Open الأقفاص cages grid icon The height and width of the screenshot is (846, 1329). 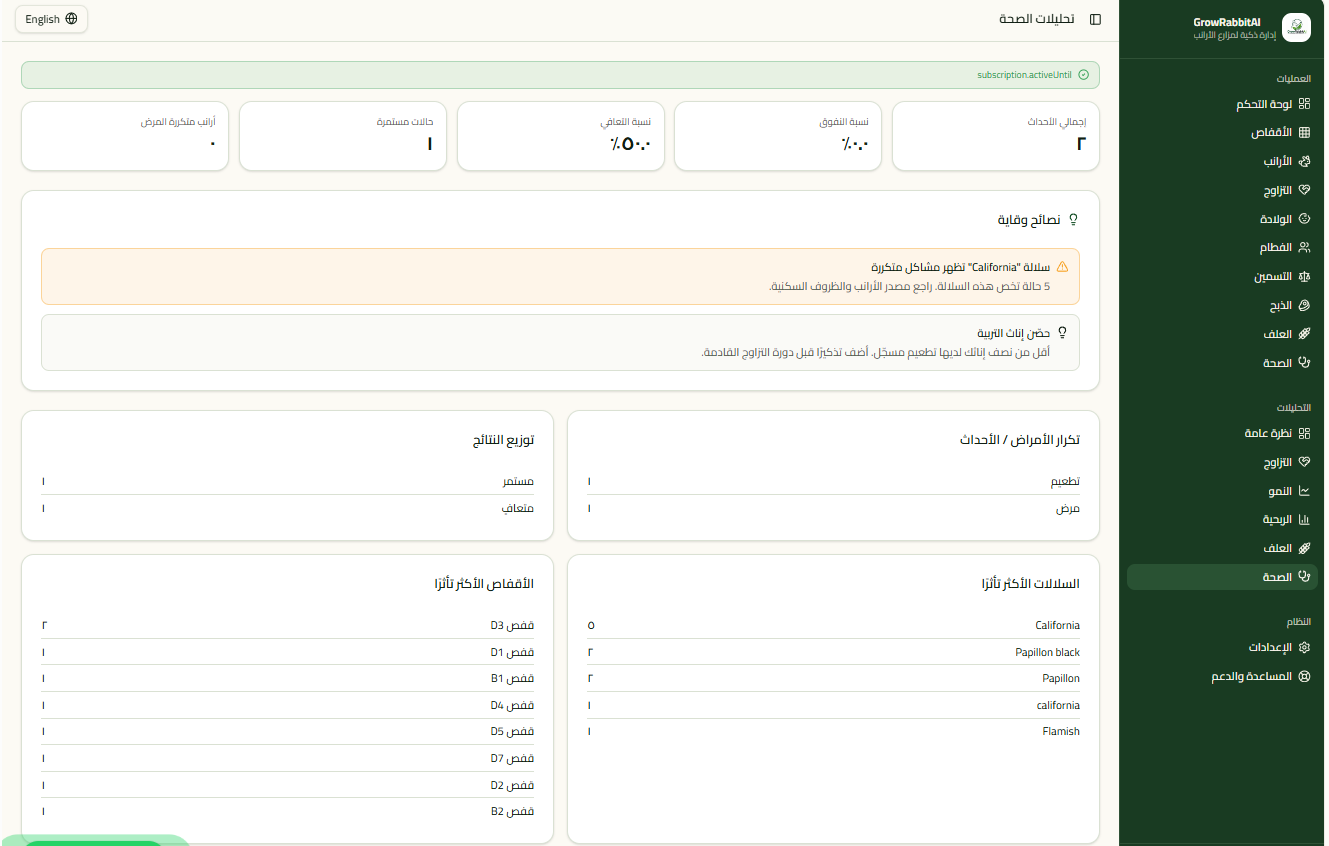click(1304, 133)
